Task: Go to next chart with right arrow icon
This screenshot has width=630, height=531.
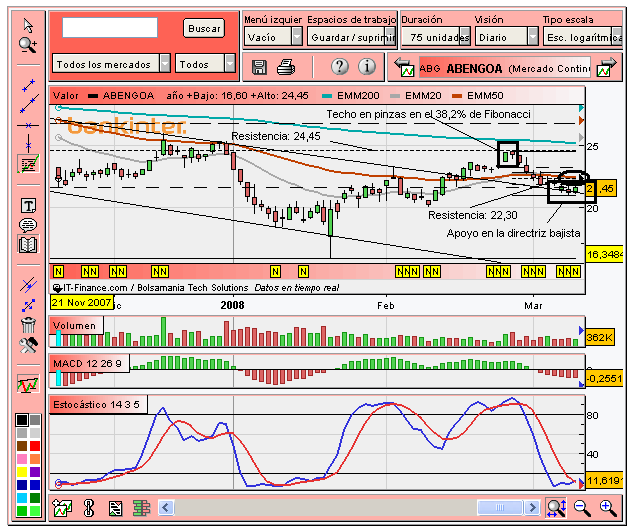Action: pyautogui.click(x=607, y=67)
